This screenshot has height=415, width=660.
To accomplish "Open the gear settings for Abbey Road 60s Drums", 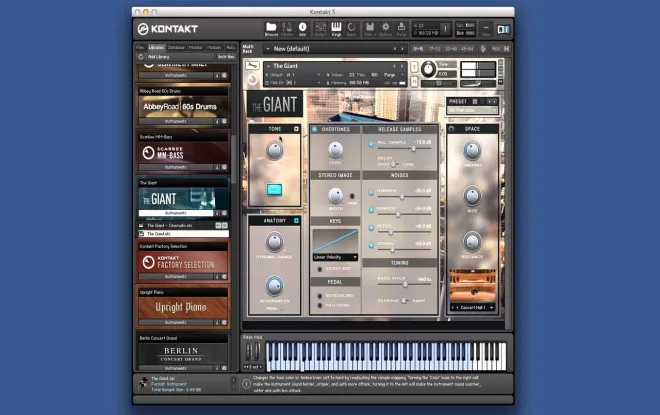I will [224, 121].
